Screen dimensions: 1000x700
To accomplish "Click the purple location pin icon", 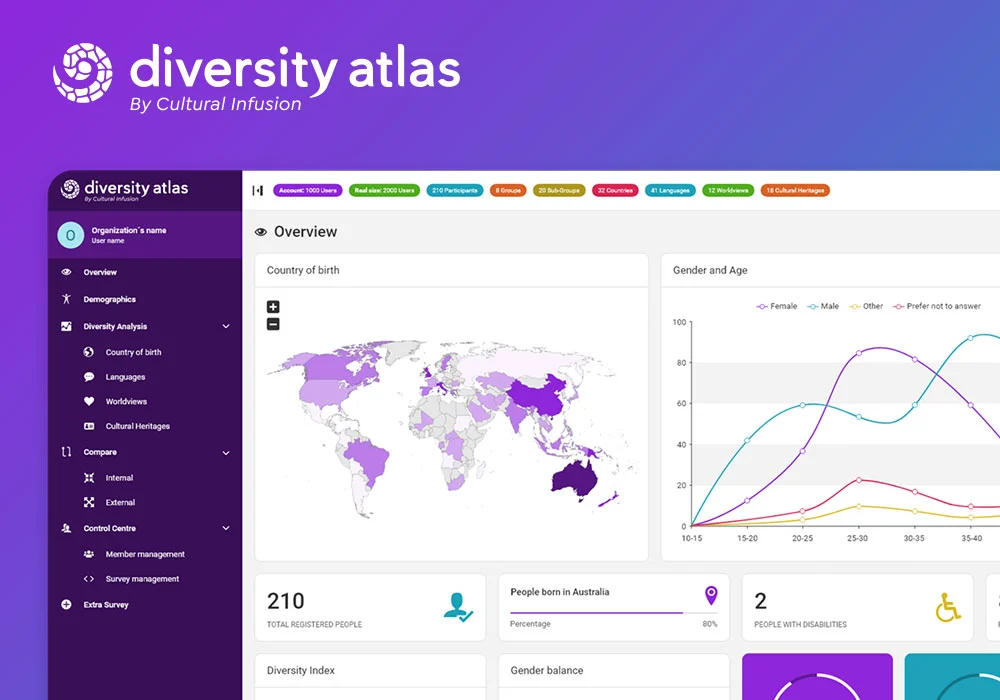I will (x=711, y=595).
